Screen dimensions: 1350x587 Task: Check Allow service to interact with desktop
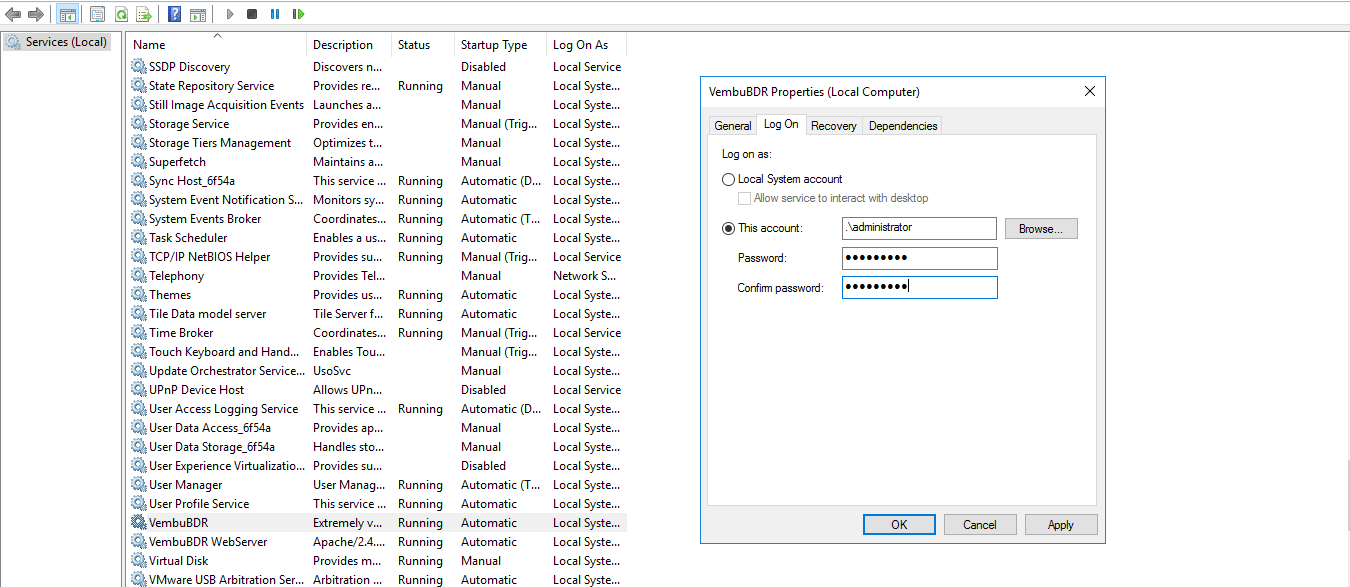pos(744,199)
